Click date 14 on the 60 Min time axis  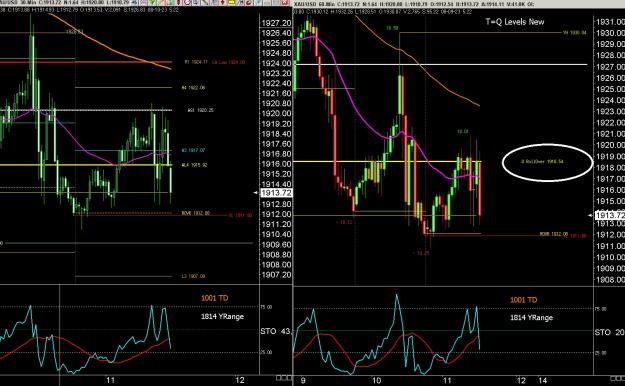coord(542,380)
